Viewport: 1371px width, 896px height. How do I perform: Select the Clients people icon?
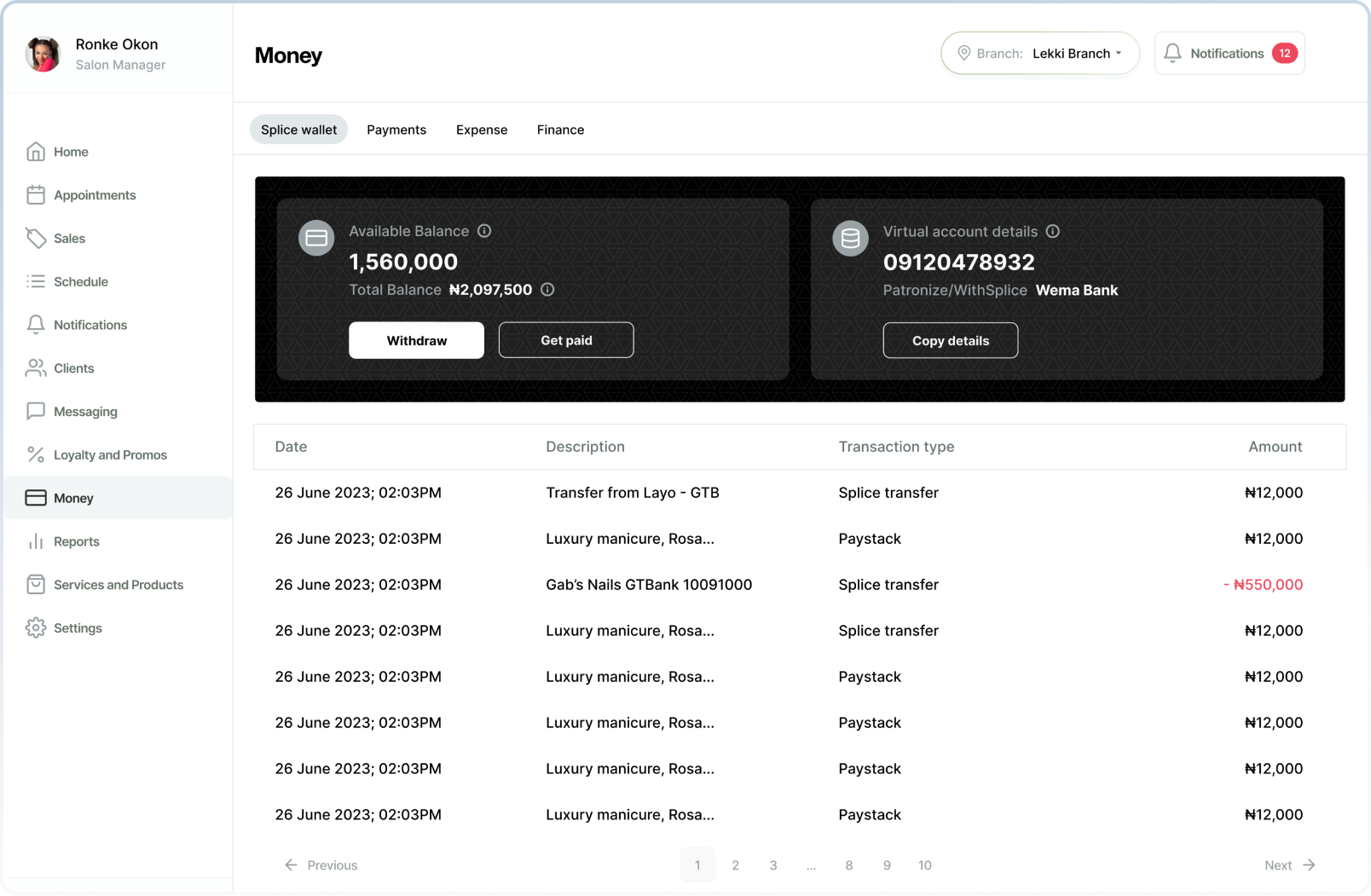coord(36,367)
